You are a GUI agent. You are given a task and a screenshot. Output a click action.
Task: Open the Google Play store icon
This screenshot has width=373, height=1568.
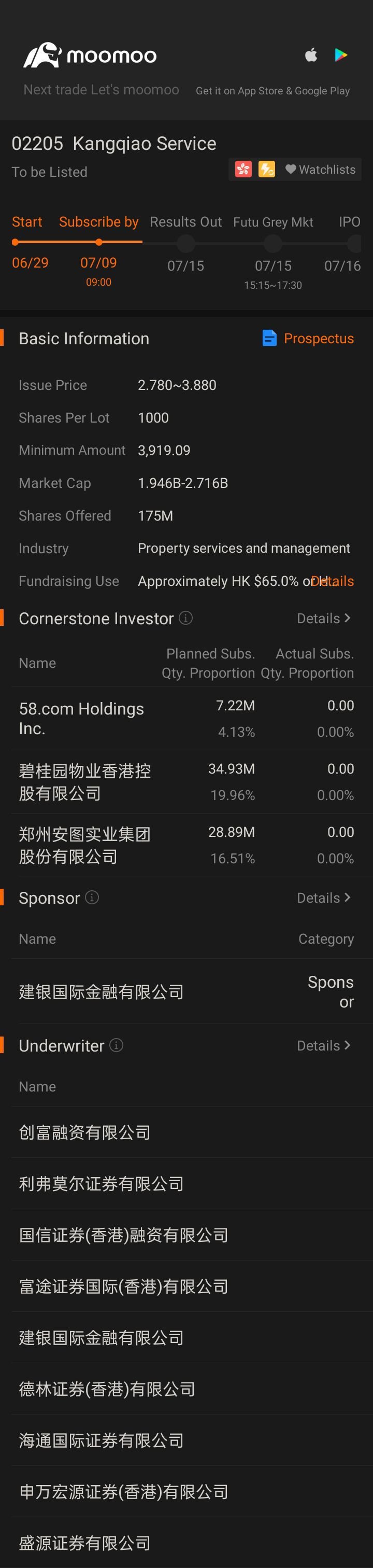coord(341,55)
